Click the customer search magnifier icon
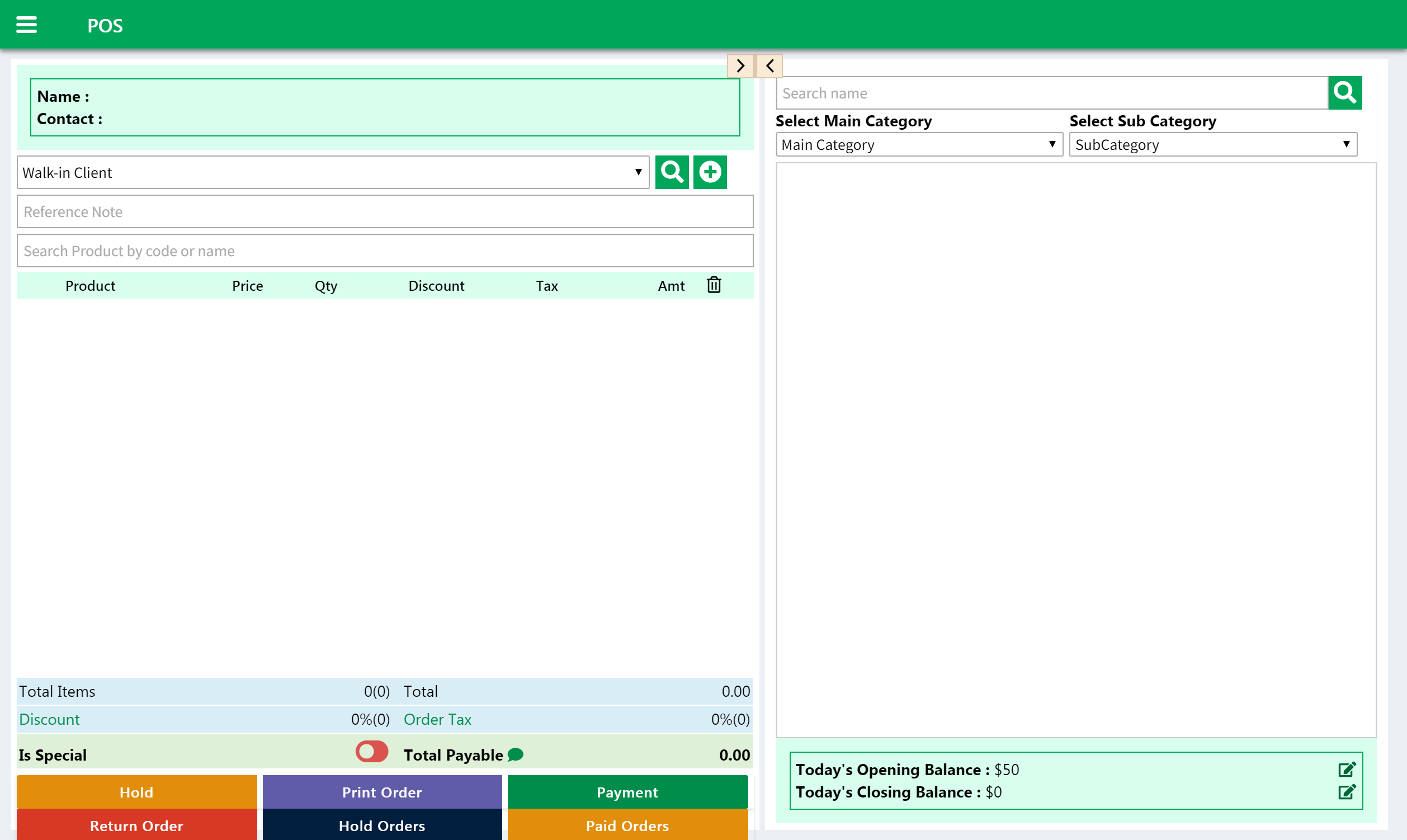 pos(672,172)
